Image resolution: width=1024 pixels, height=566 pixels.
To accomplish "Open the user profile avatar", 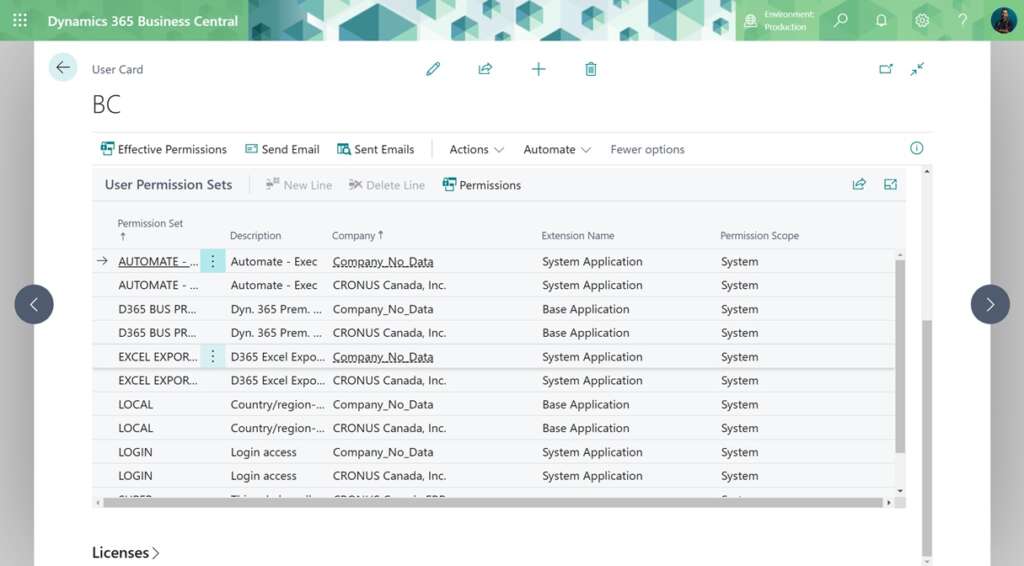I will point(1003,20).
